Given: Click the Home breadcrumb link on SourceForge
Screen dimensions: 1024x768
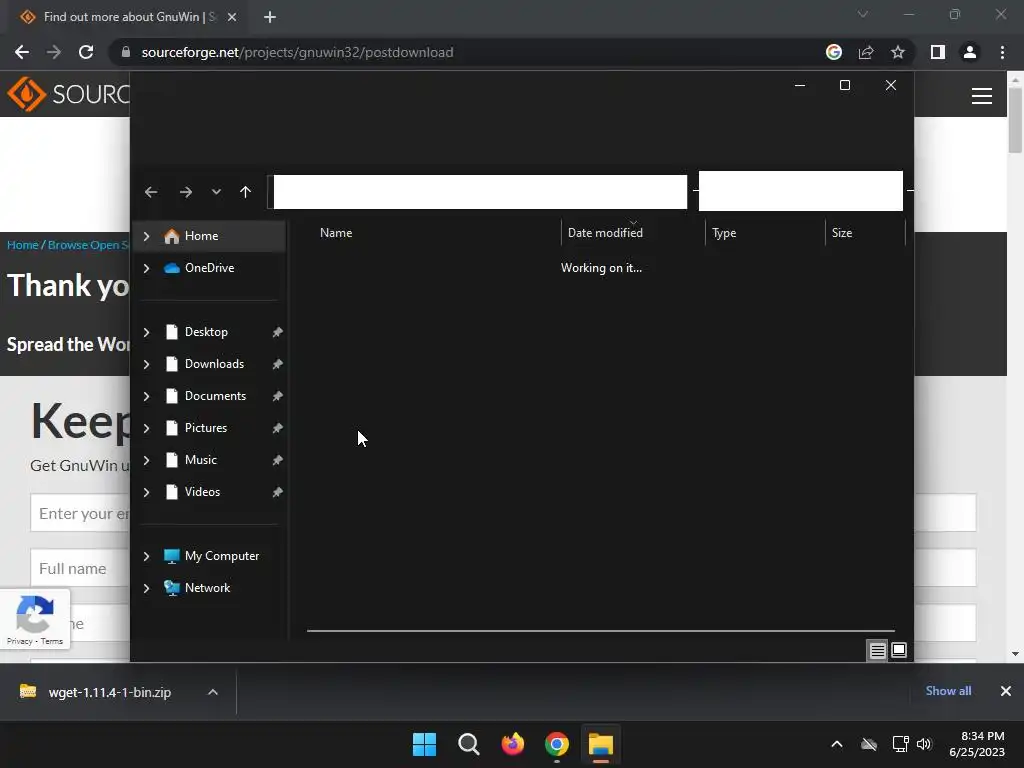Looking at the screenshot, I should 22,245.
